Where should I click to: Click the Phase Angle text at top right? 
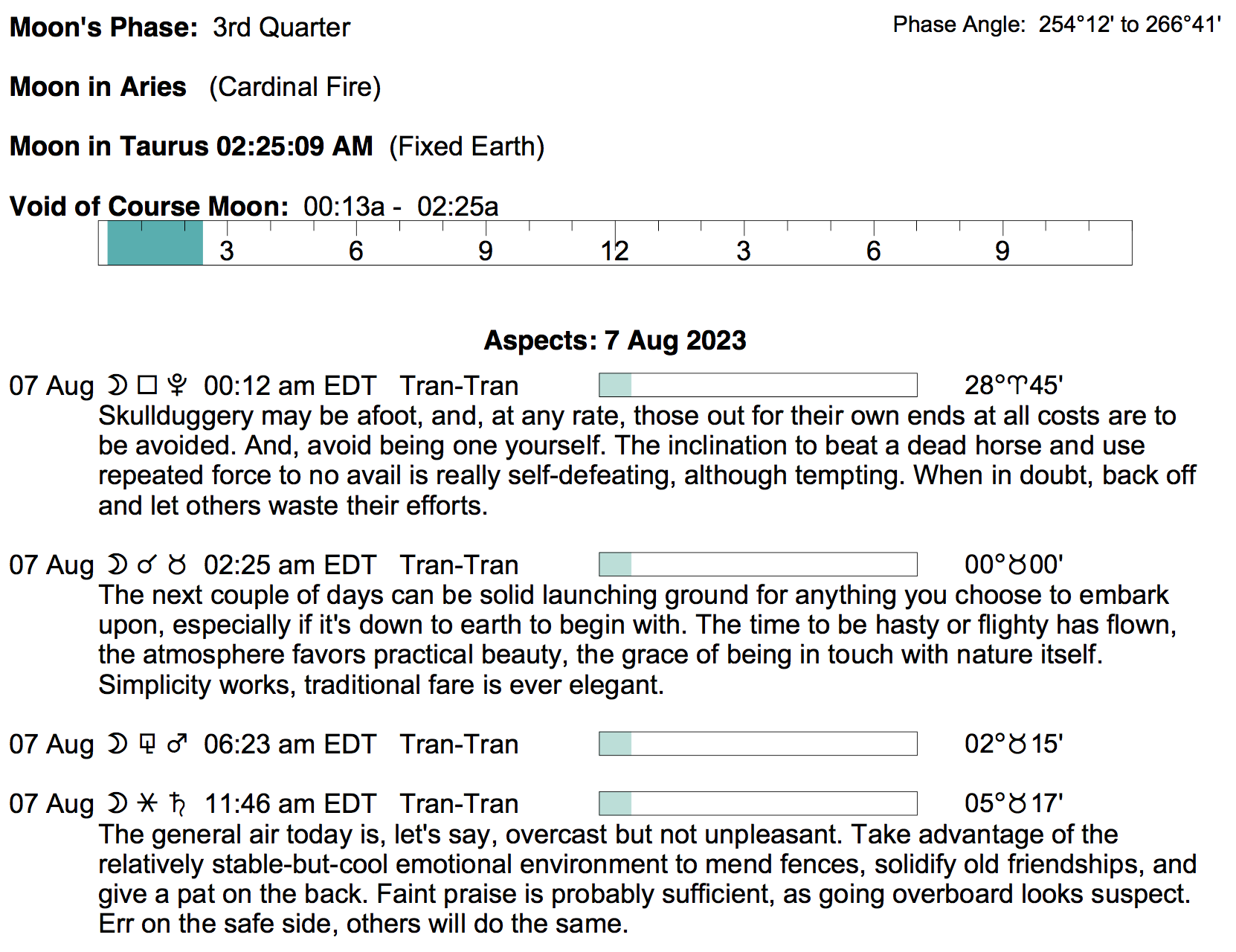point(1056,25)
